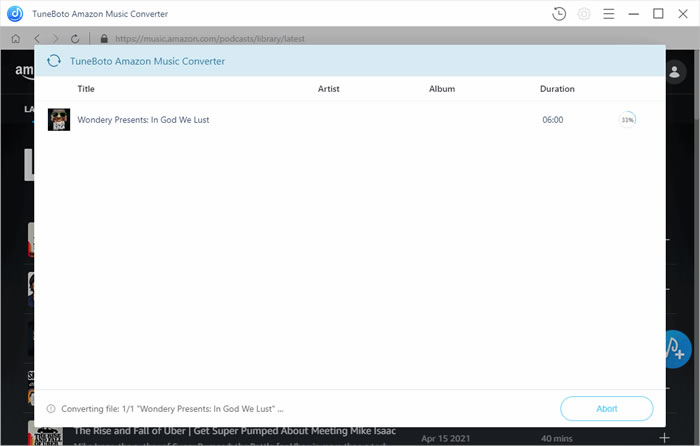700x446 pixels.
Task: Open the conversion history clock icon
Action: point(559,14)
